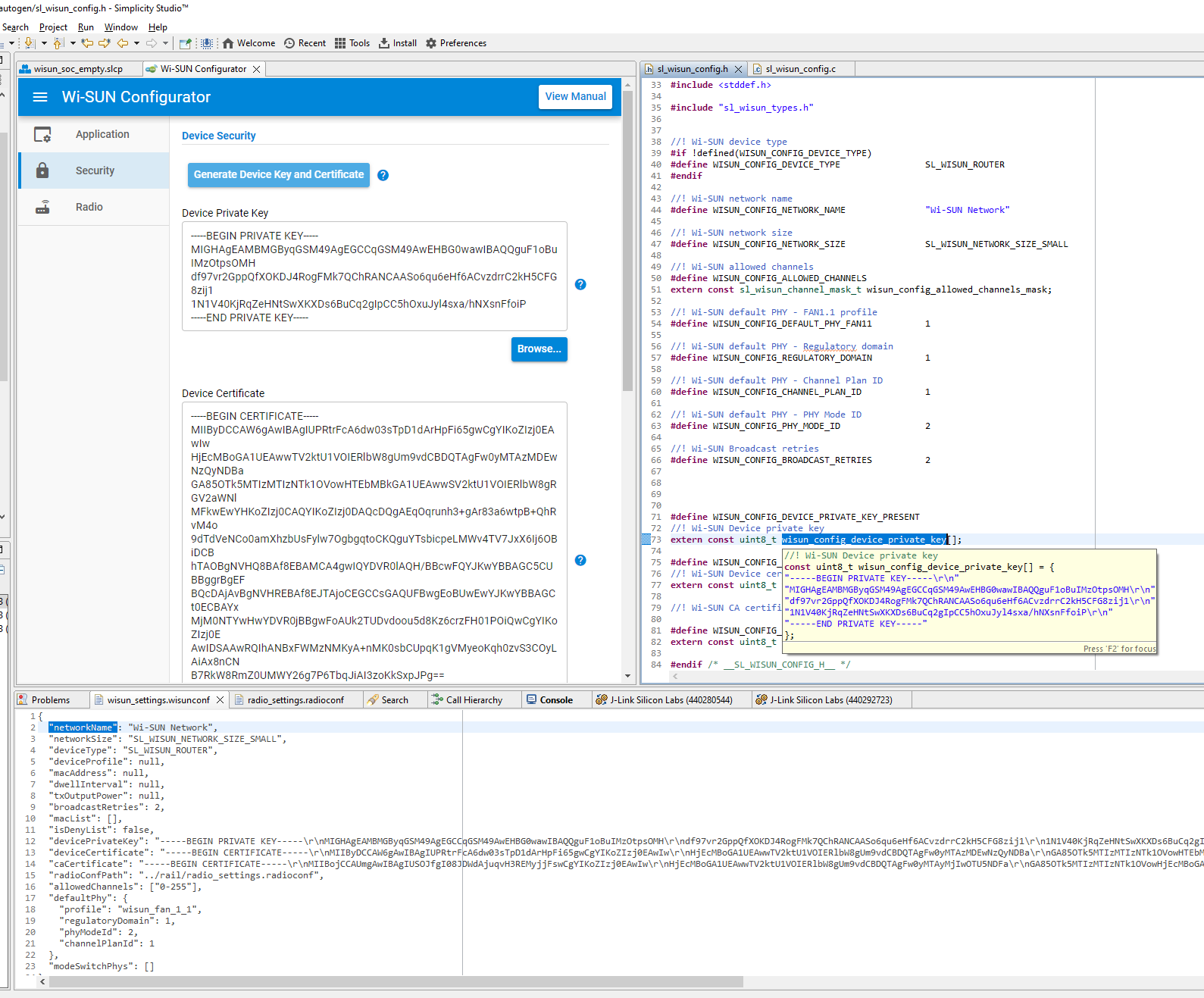Viewport: 1204px width, 998px height.
Task: Click the horizontal scrollbar in wisunconf editor
Action: [394, 981]
